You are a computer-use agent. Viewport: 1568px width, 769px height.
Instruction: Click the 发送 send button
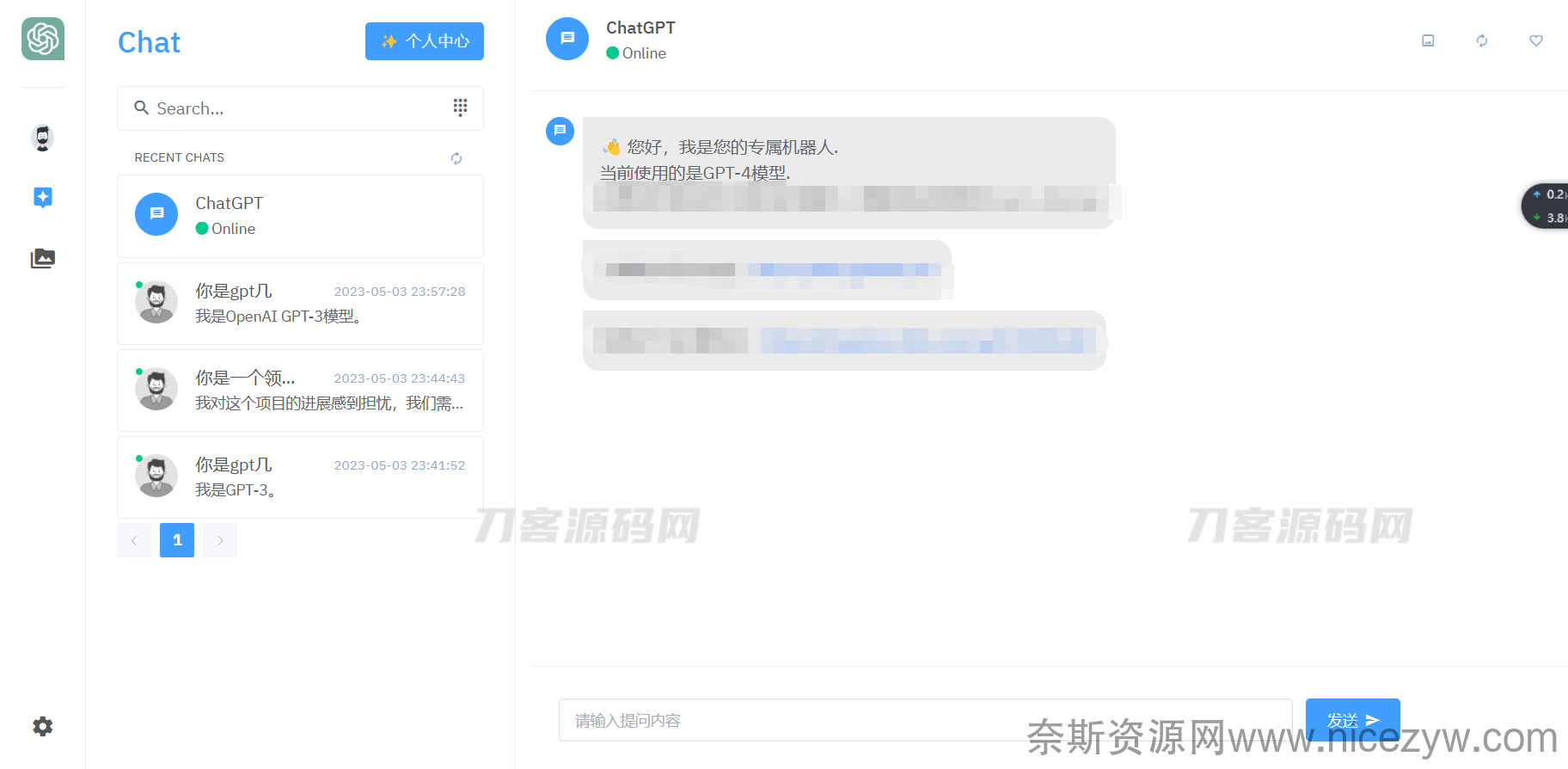point(1353,720)
